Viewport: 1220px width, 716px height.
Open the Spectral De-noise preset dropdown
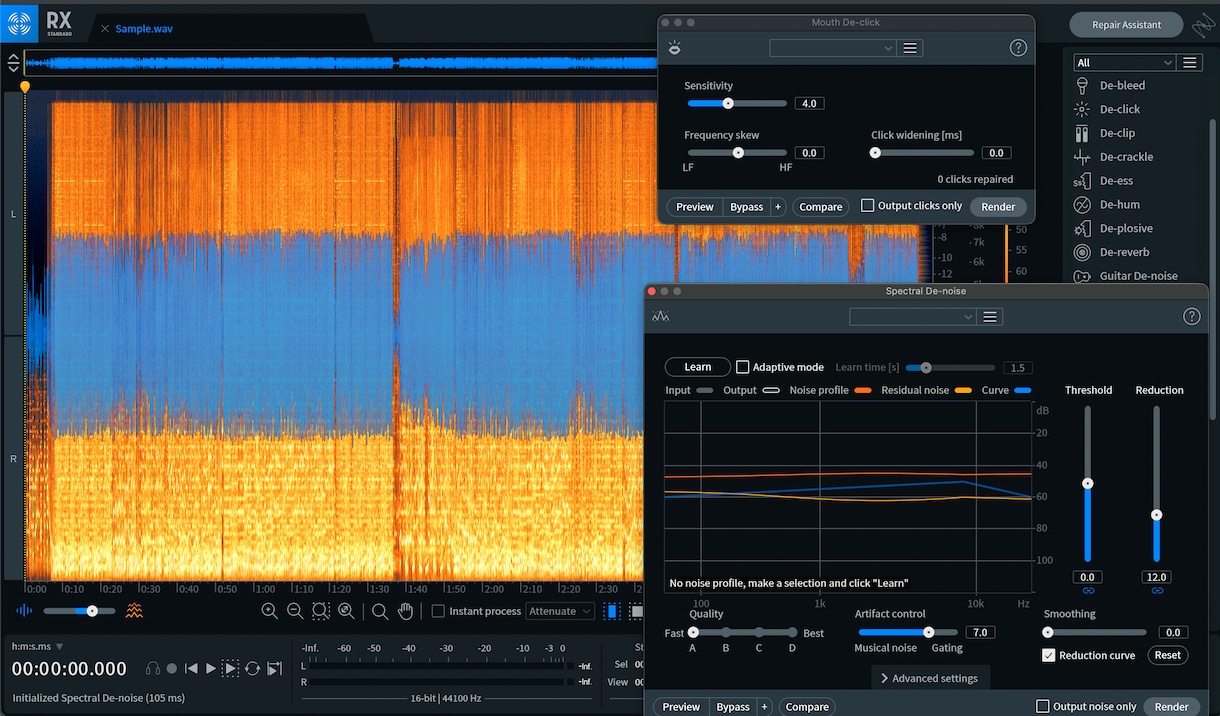click(x=912, y=316)
